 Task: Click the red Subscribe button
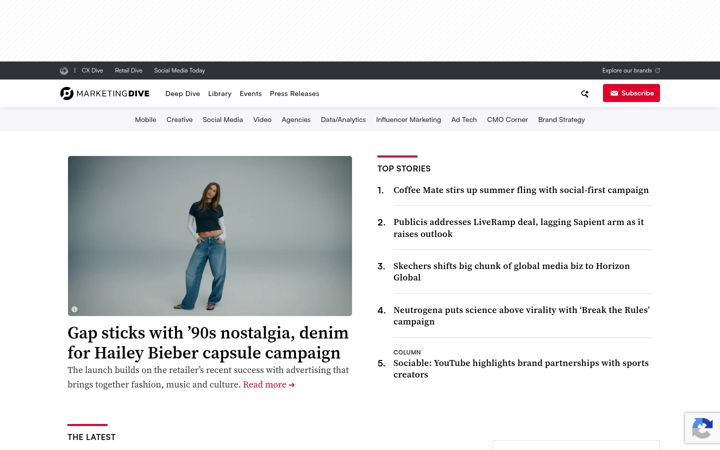[631, 93]
